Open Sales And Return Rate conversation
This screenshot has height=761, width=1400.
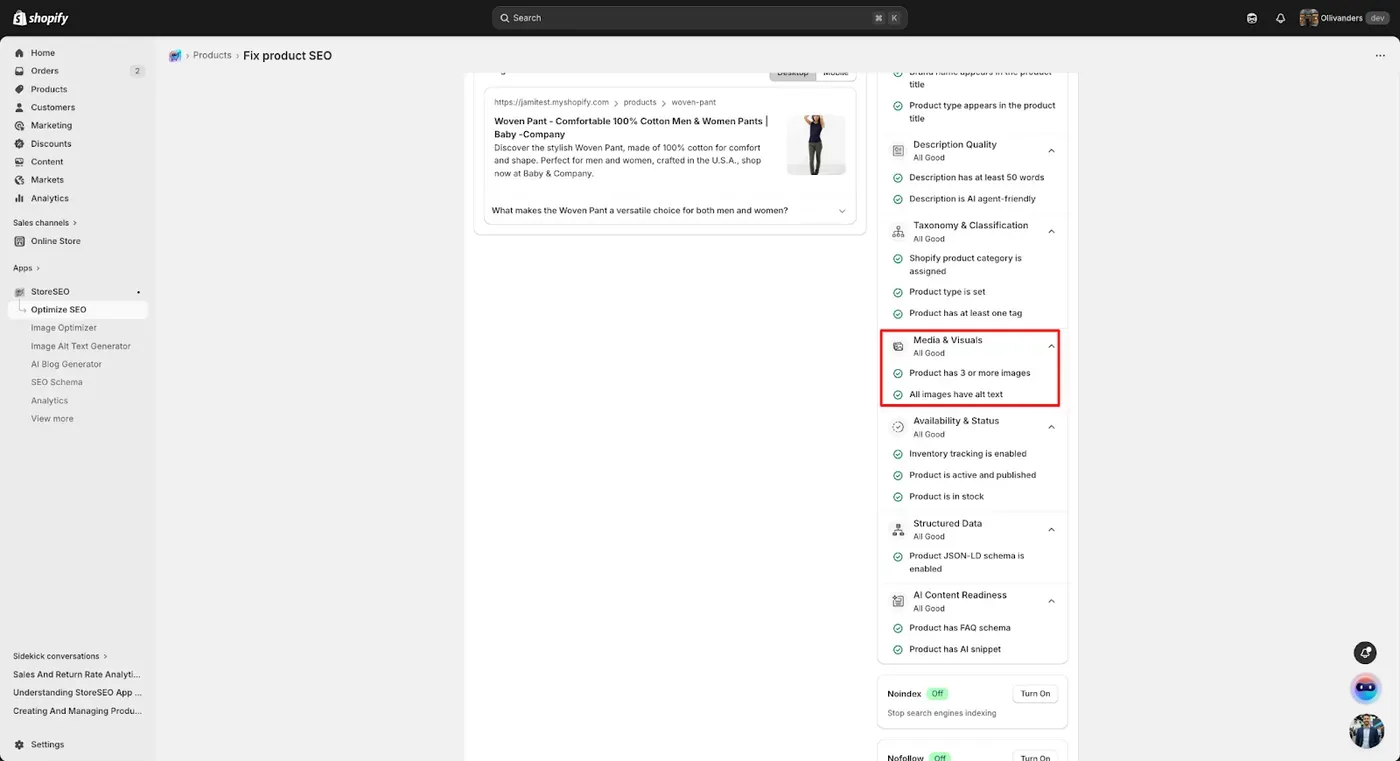(x=77, y=675)
